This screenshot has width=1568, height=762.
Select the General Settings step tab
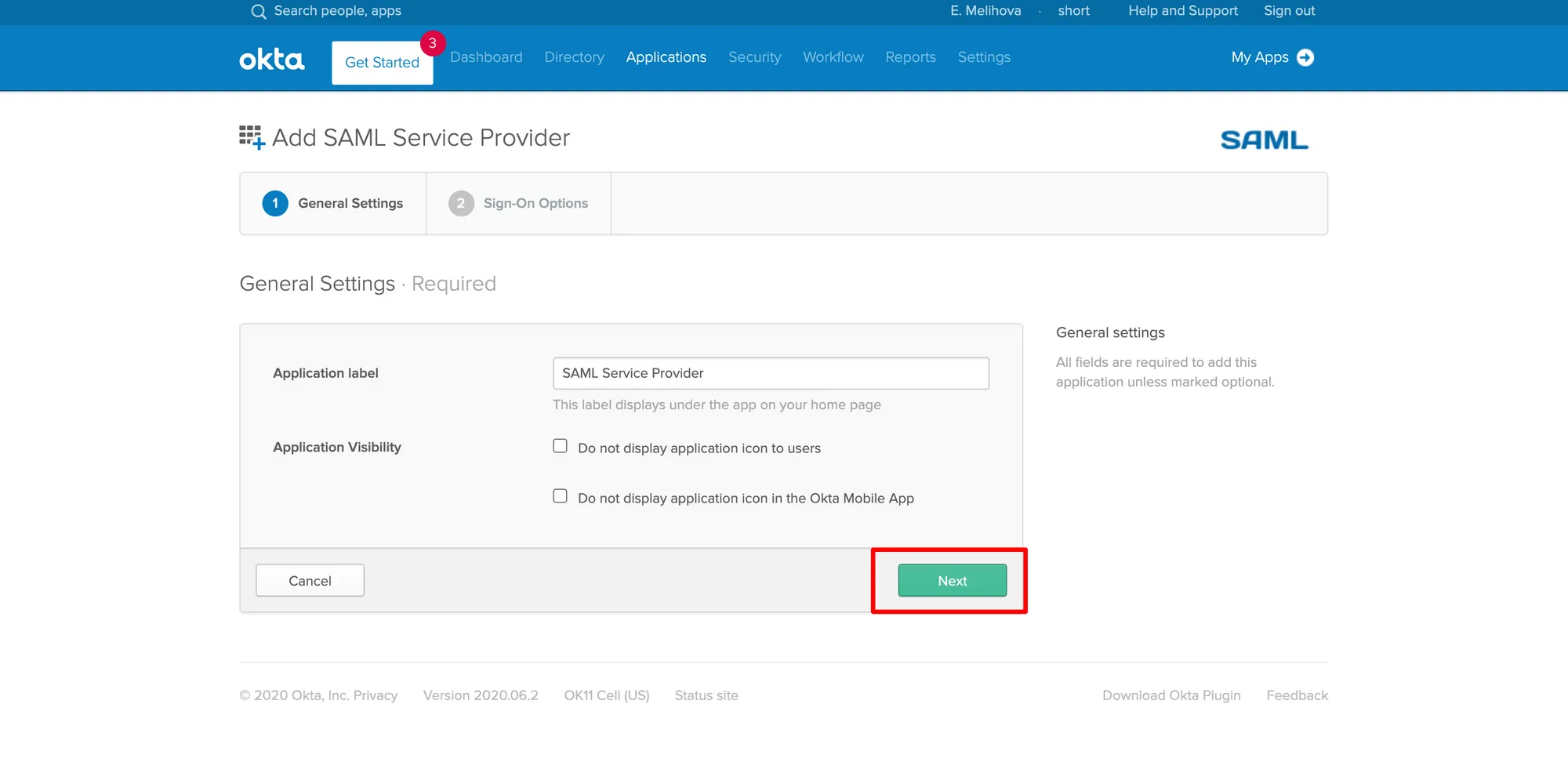pos(333,204)
